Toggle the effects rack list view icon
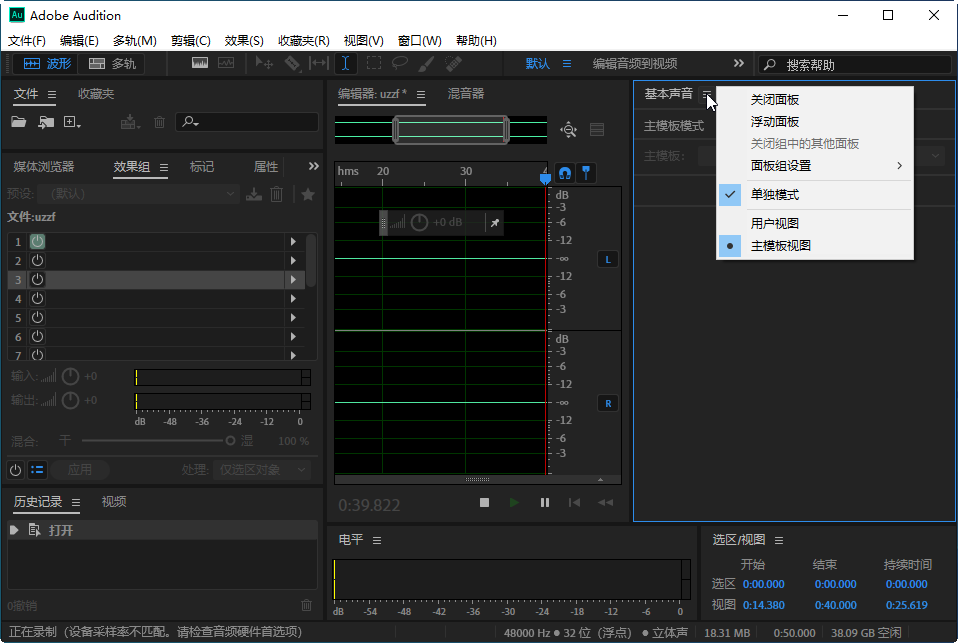Viewport: 958px width, 643px height. pyautogui.click(x=37, y=469)
